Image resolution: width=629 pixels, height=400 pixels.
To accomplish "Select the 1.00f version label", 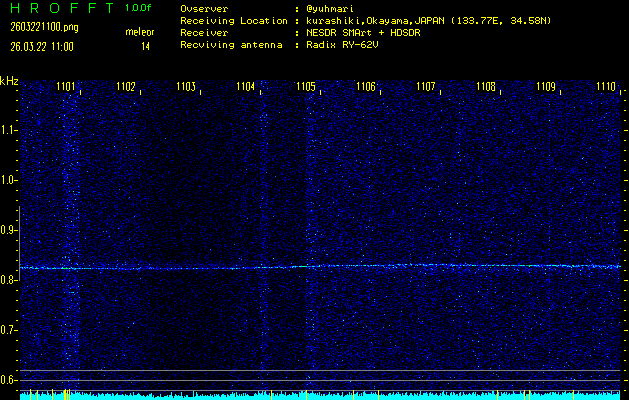I will [140, 8].
